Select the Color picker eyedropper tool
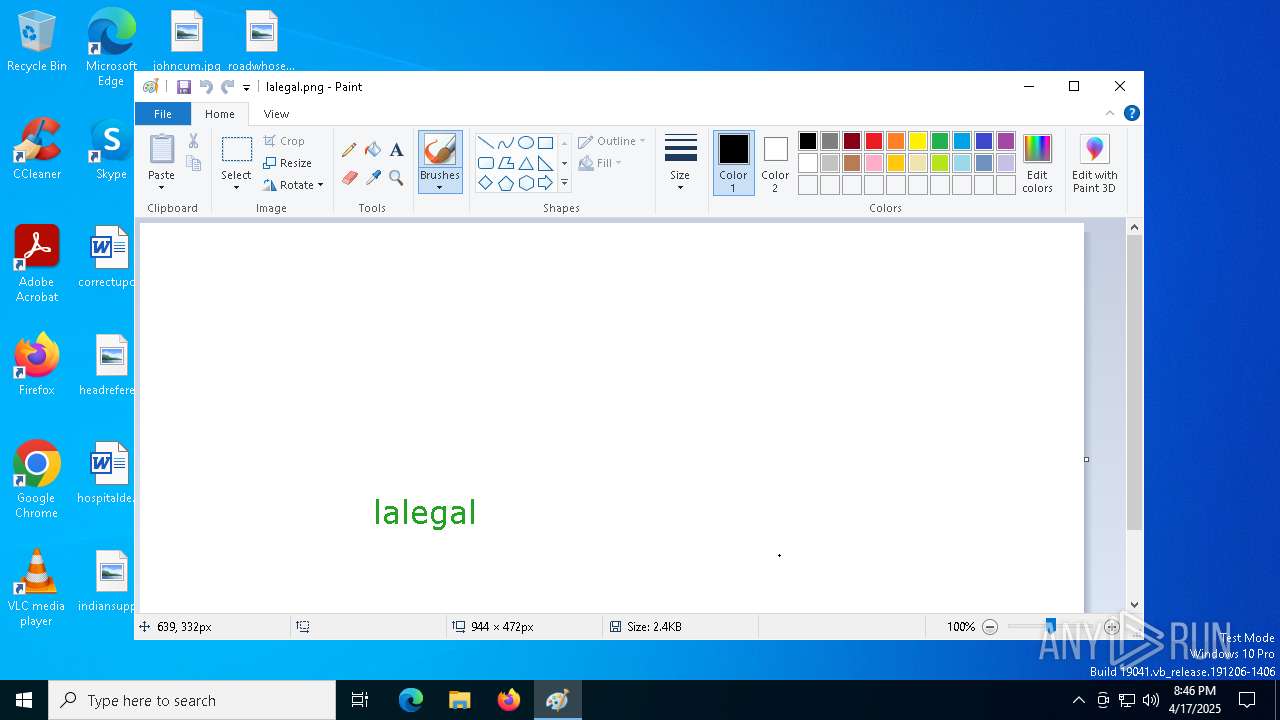 pos(373,178)
